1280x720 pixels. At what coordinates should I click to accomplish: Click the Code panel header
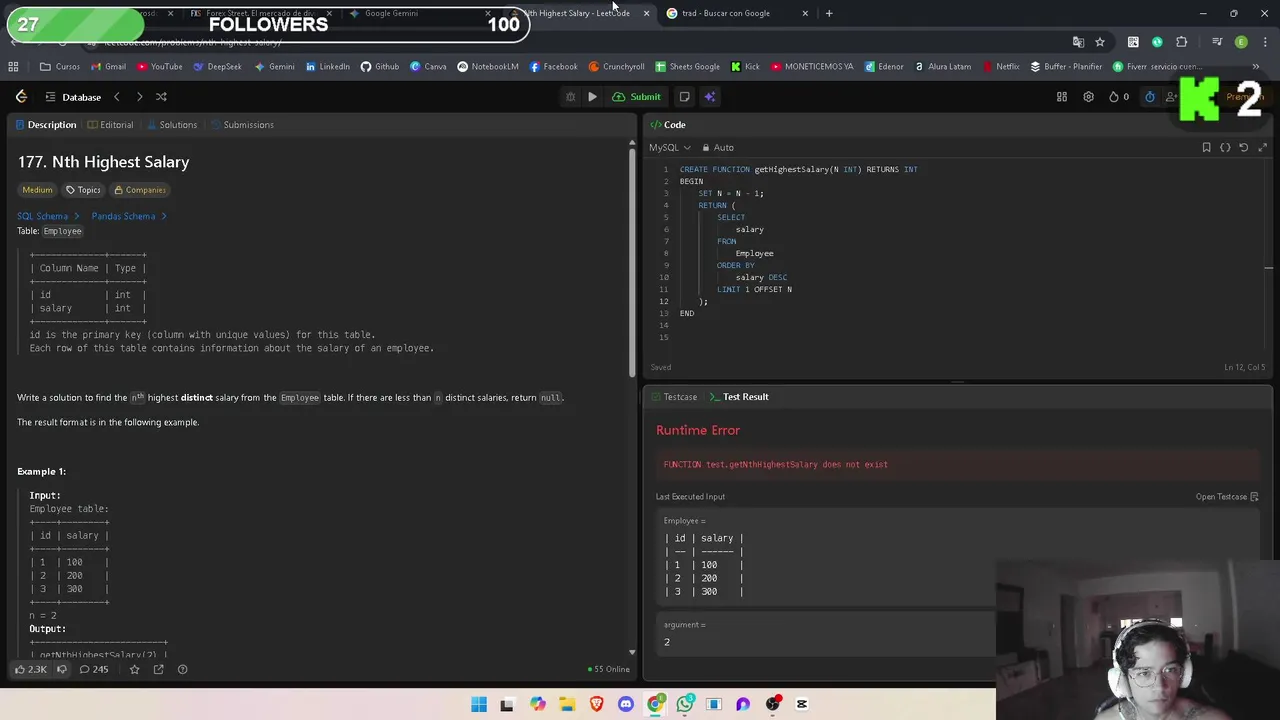pyautogui.click(x=667, y=125)
